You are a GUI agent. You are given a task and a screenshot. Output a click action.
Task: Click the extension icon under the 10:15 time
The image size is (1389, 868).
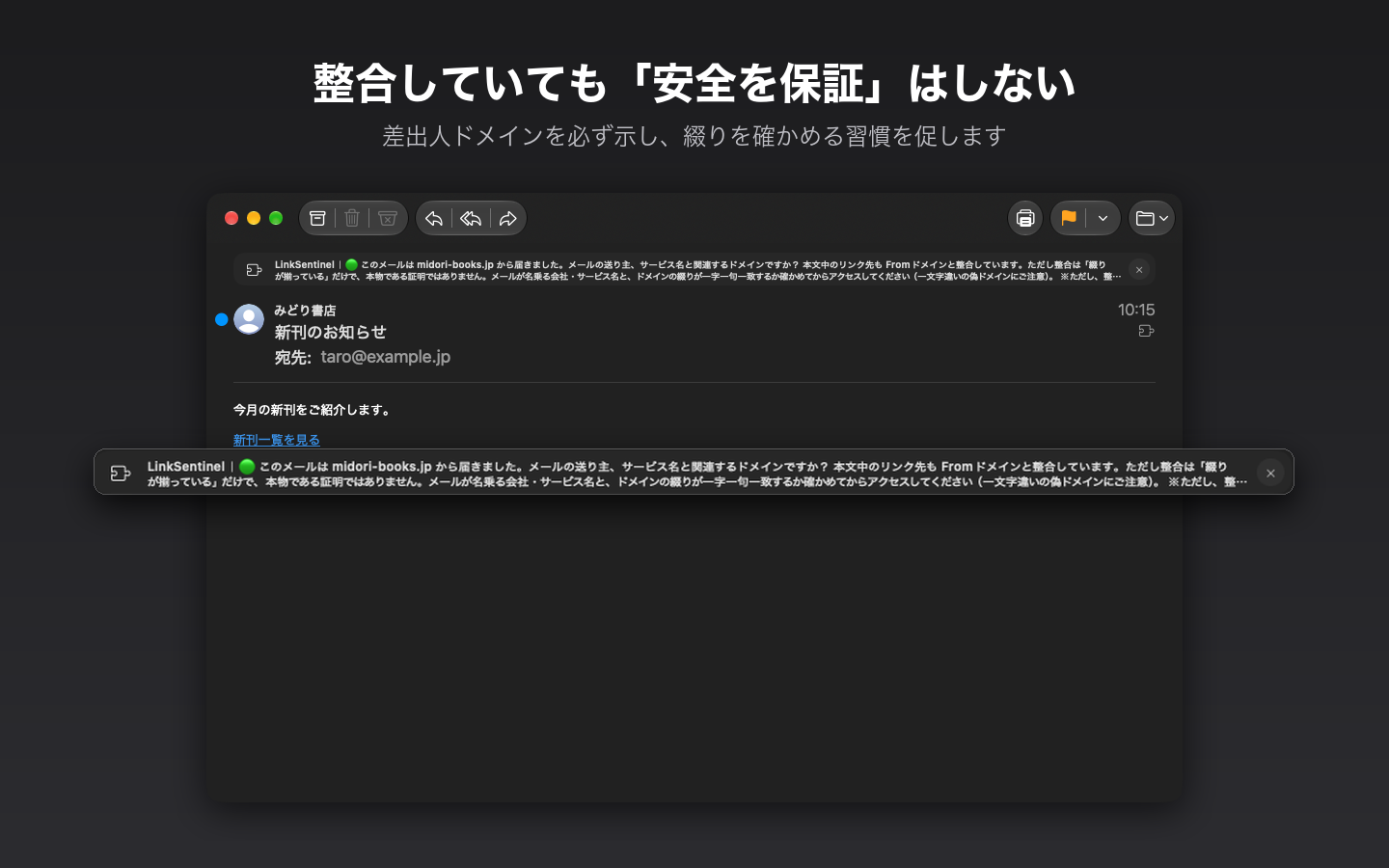pyautogui.click(x=1146, y=331)
